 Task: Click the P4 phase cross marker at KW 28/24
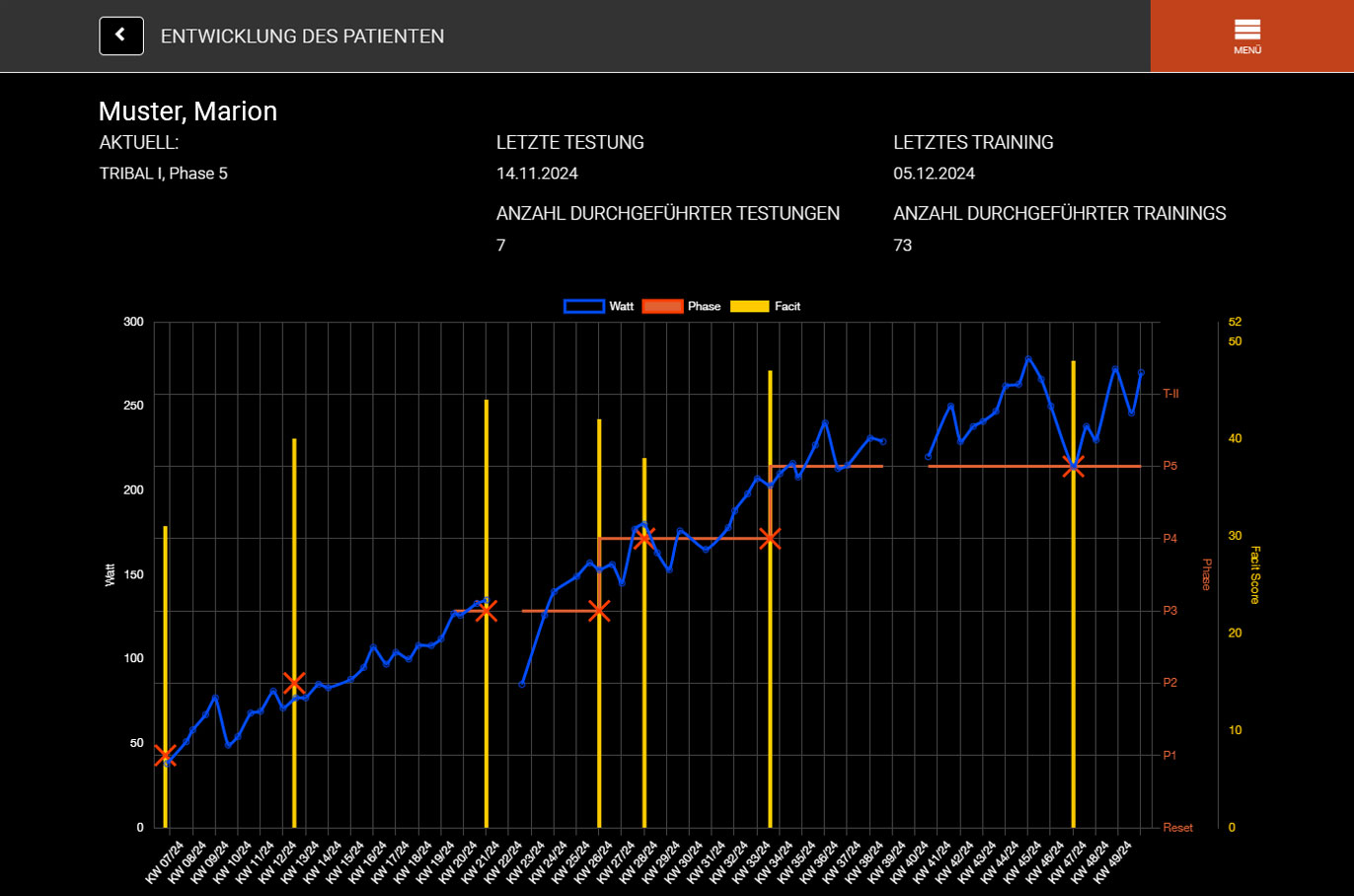click(x=644, y=538)
